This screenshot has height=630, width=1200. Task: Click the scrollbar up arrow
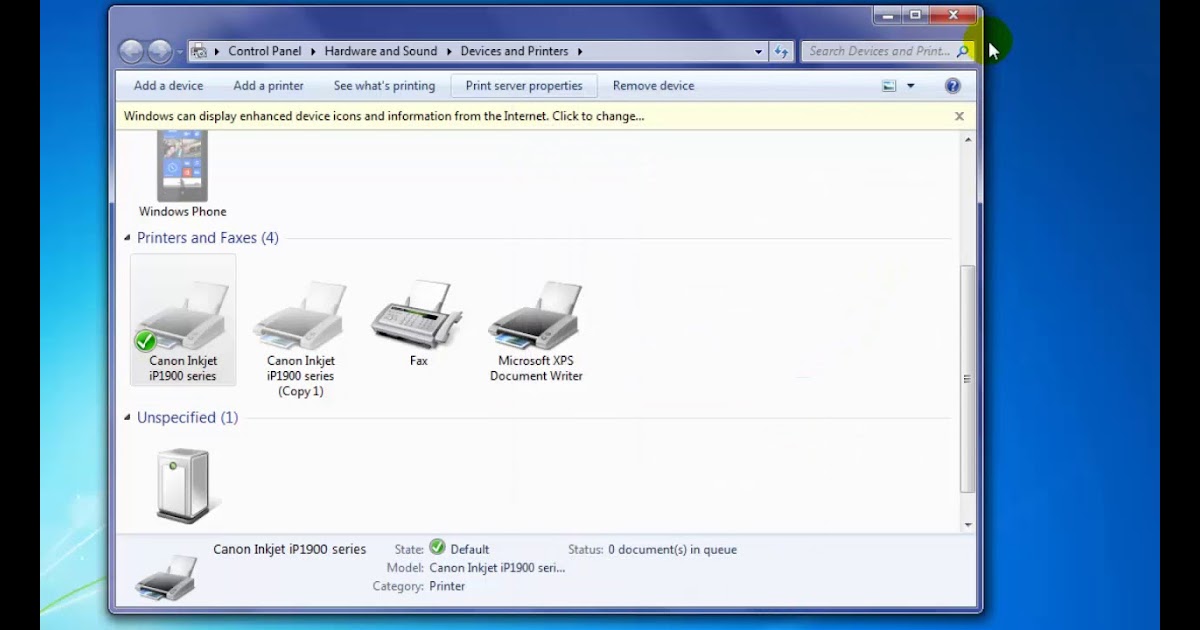967,140
